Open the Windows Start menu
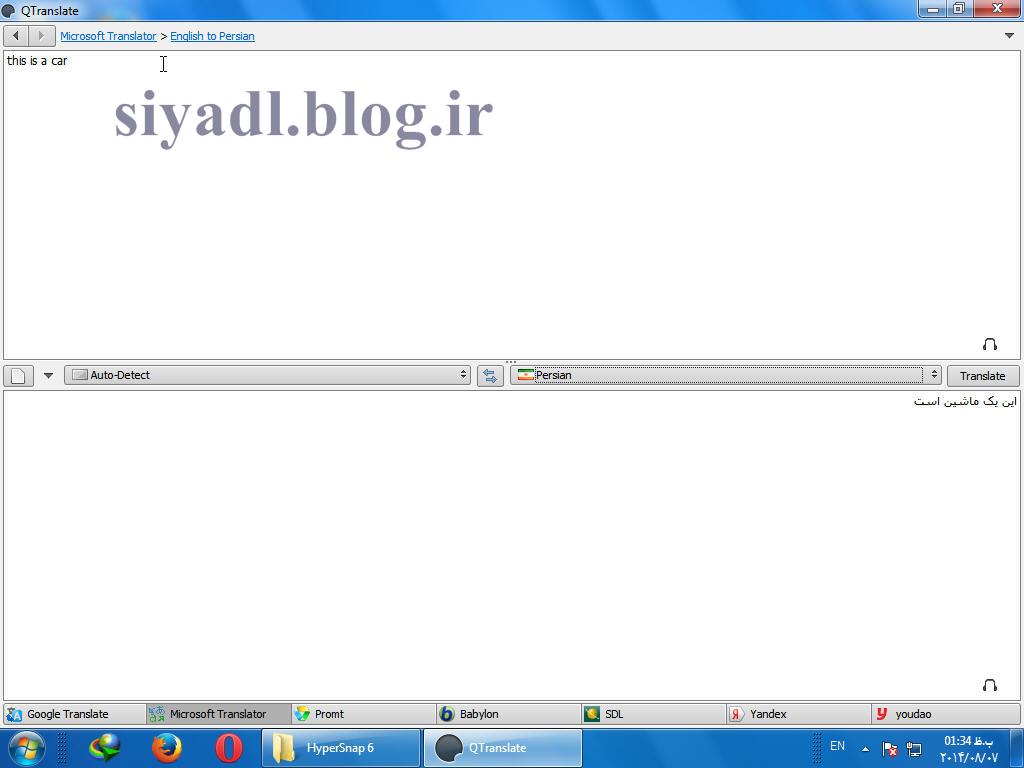The image size is (1024, 768). (27, 748)
